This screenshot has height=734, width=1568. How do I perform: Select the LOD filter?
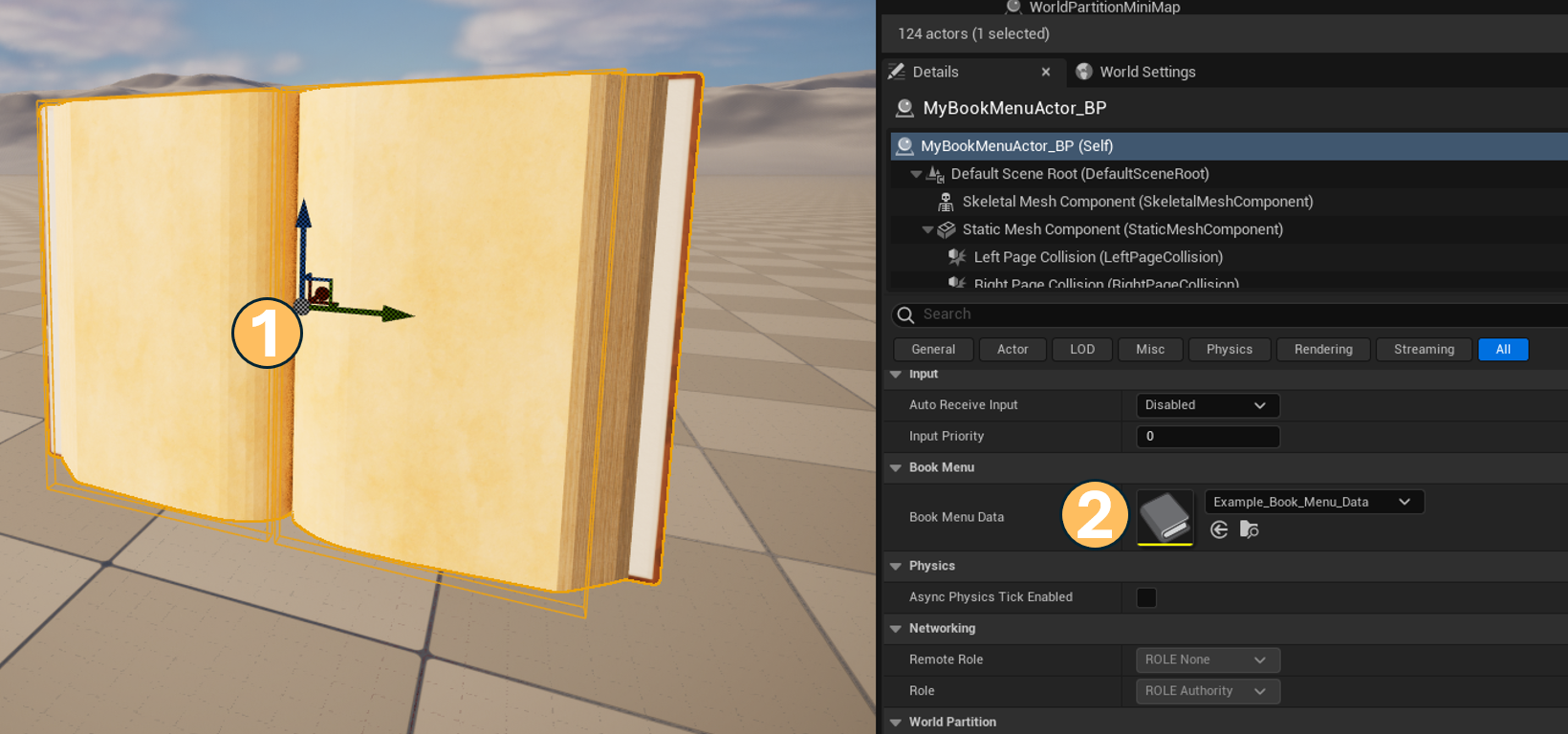(x=1082, y=350)
